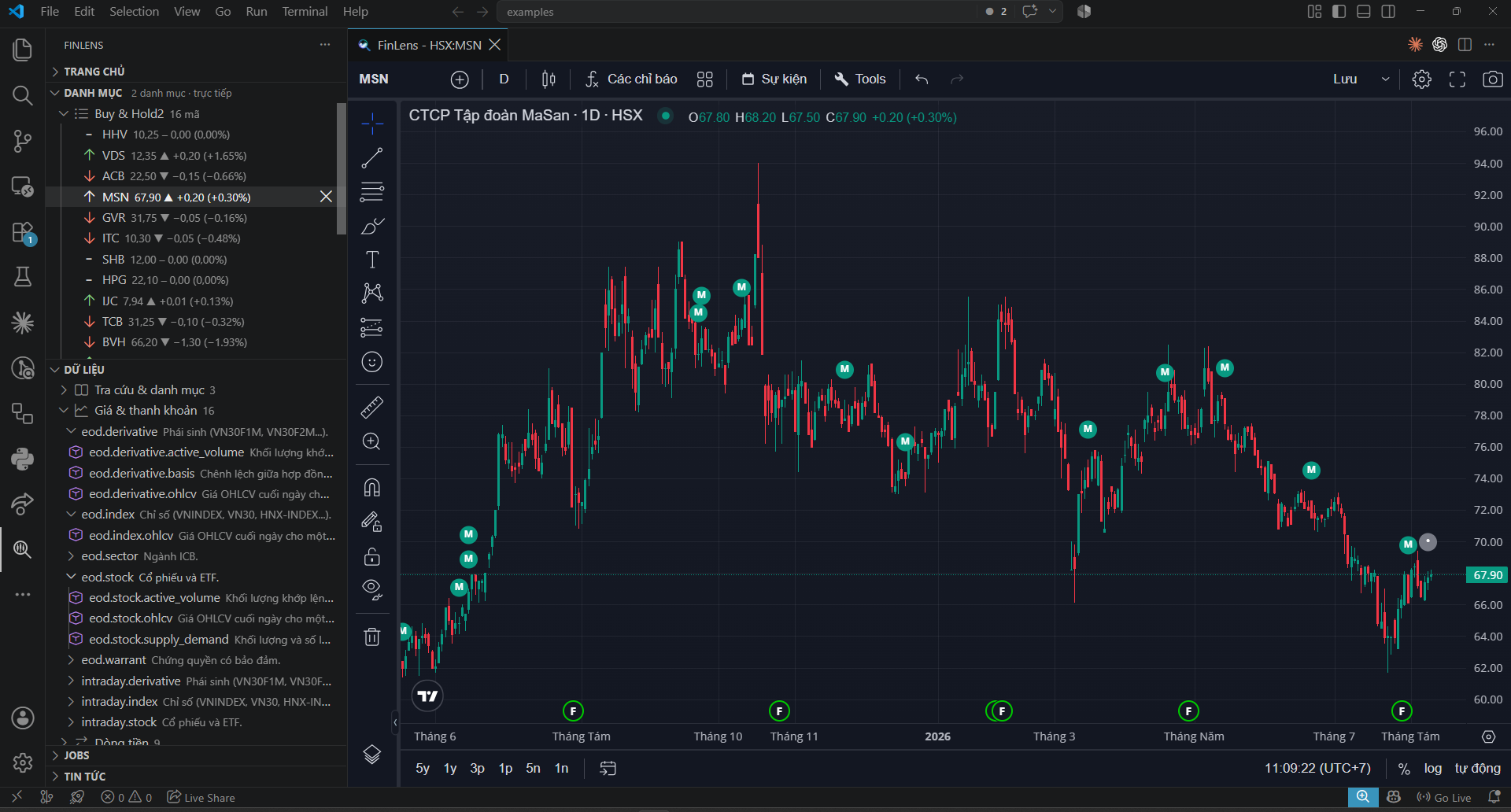Screen dimensions: 1511x812
Task: Toggle stay in drawing mode
Action: point(372,522)
